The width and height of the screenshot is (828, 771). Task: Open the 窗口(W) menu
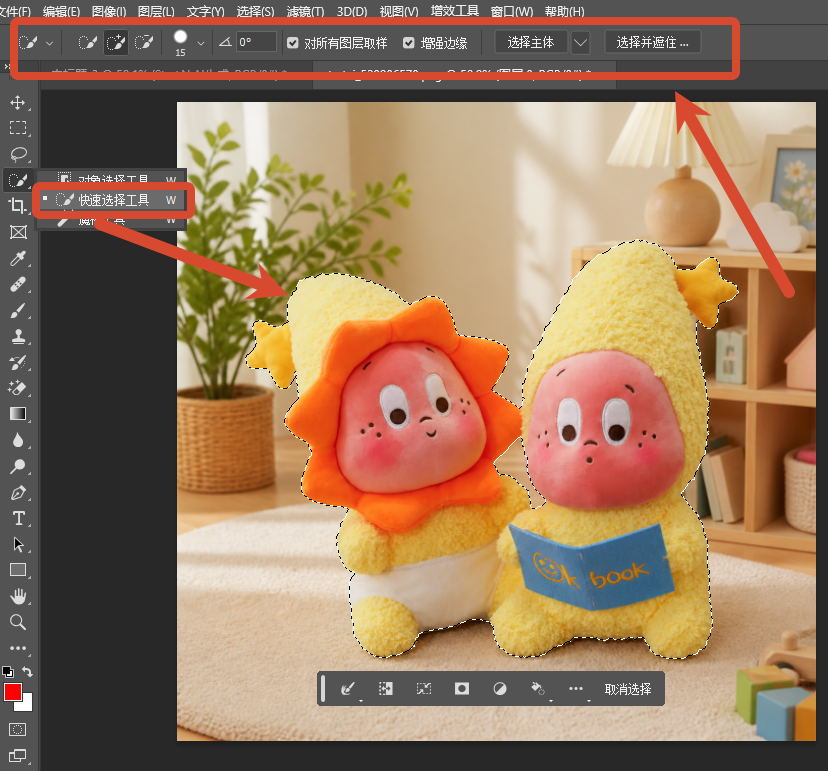pos(512,11)
